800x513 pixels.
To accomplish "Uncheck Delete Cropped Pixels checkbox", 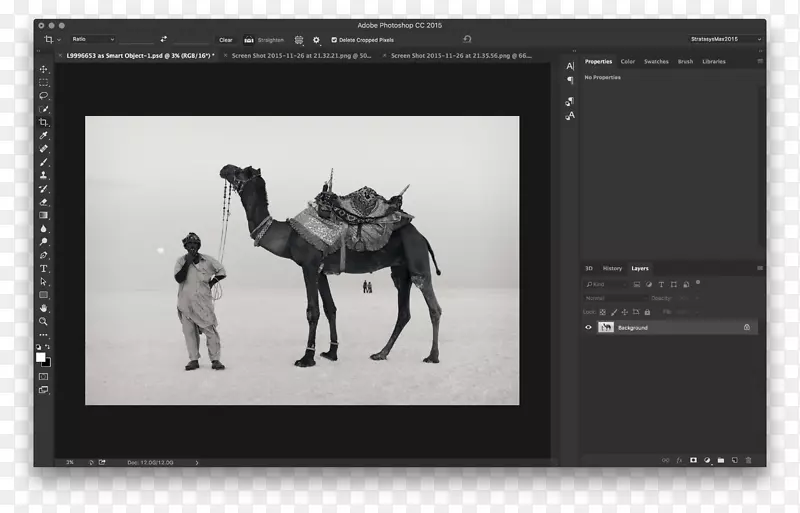I will 334,40.
